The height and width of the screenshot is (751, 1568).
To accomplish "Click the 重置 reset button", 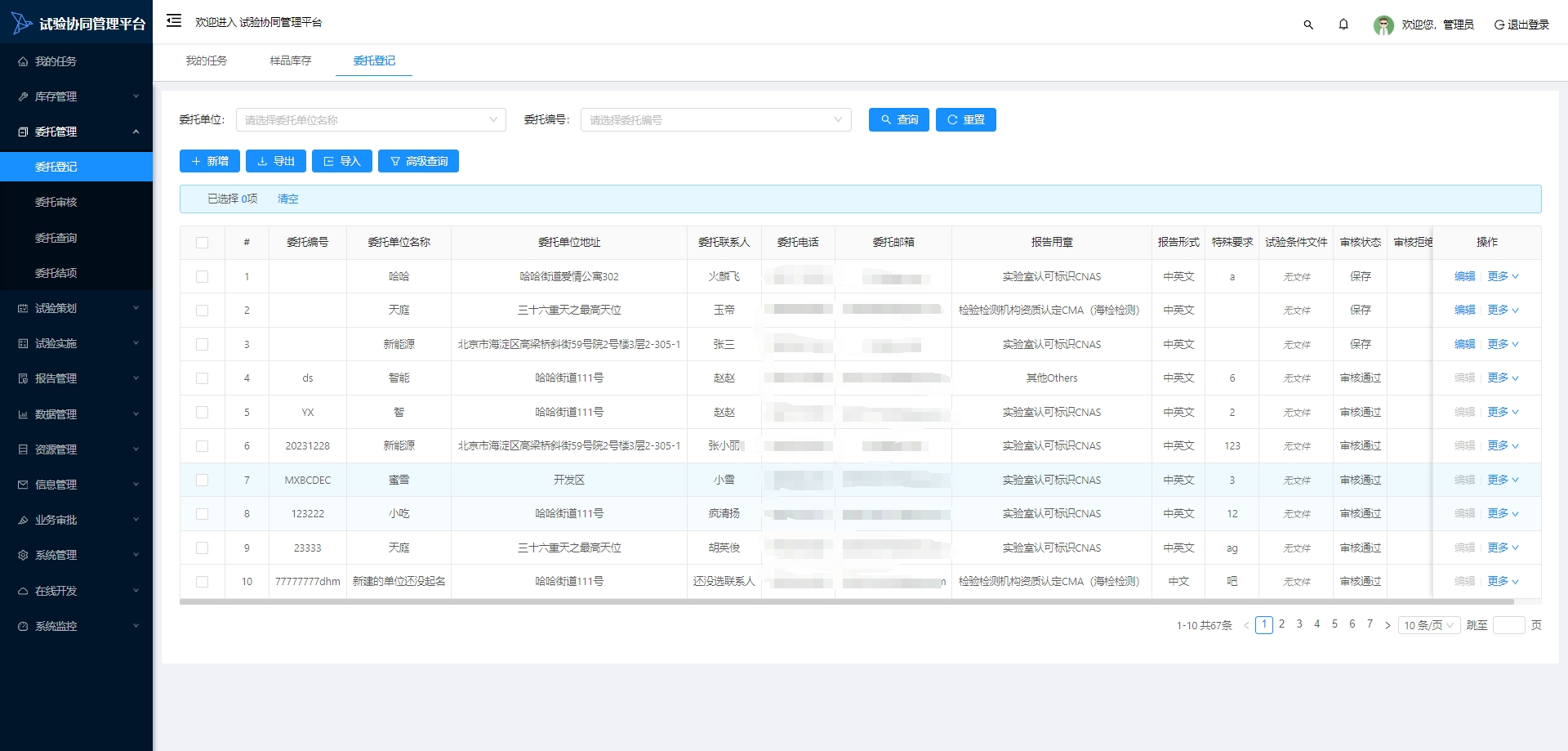I will 965,119.
